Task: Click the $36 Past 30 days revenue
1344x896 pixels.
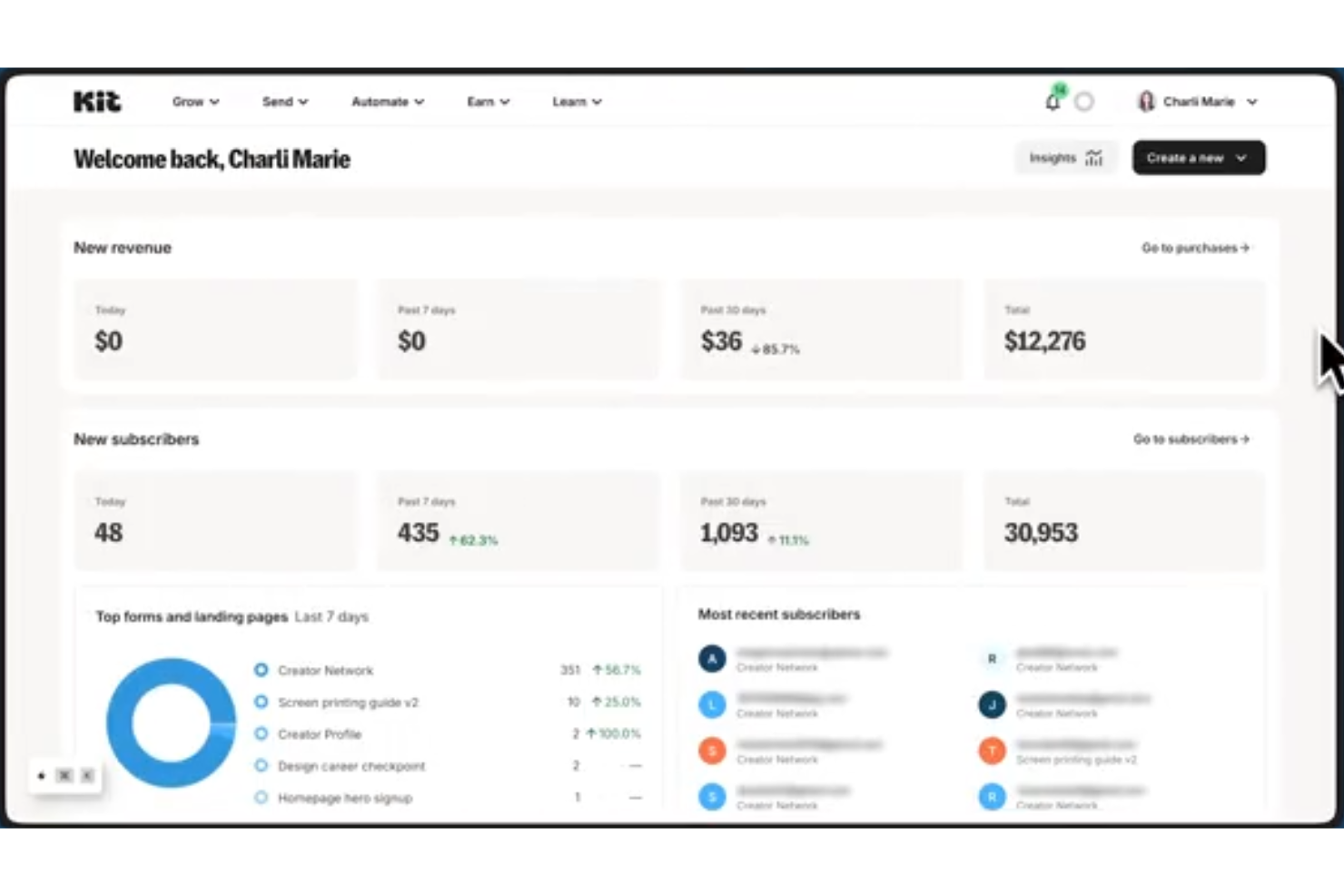Action: tap(721, 341)
